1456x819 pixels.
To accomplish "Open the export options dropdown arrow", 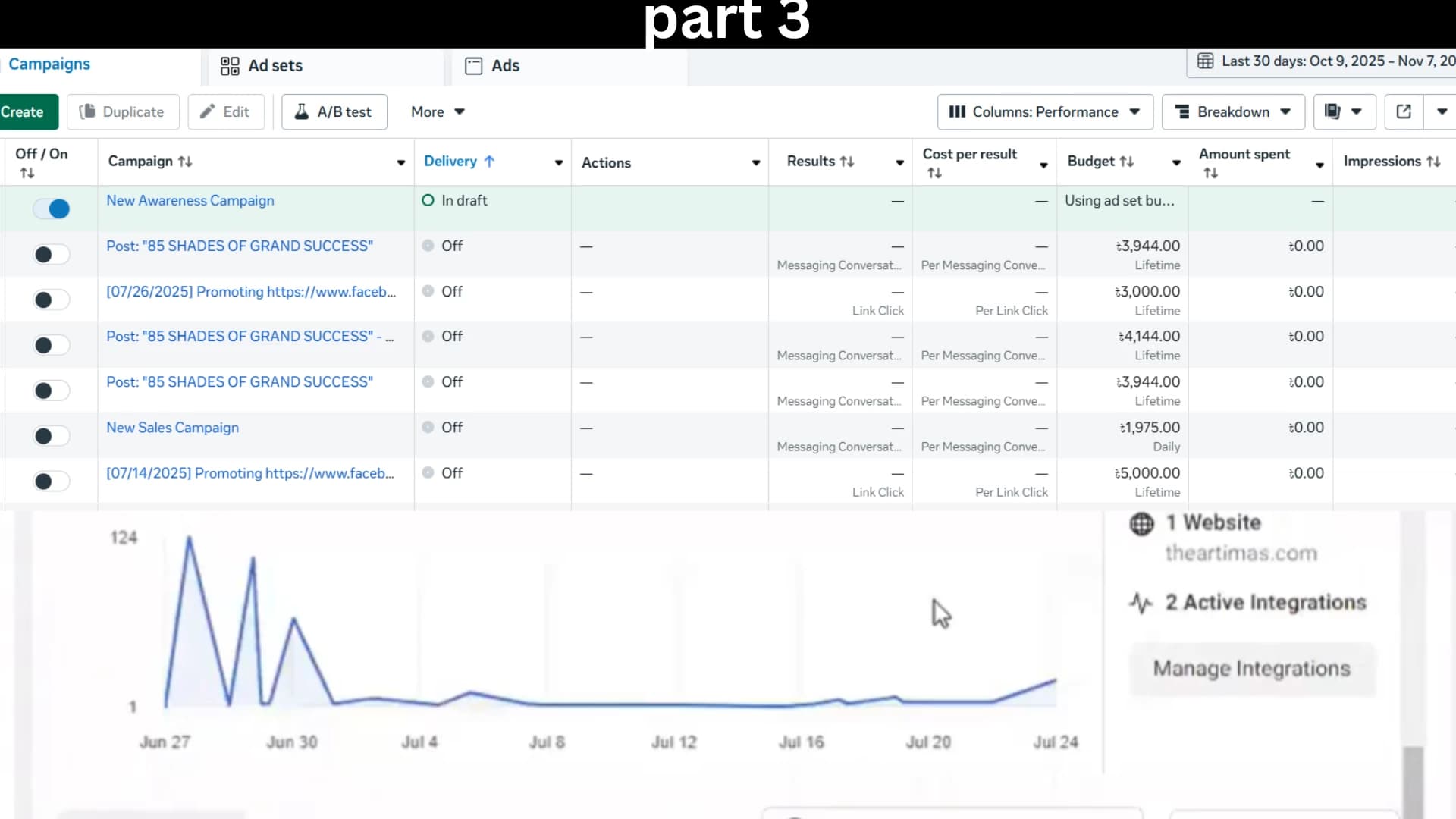I will pyautogui.click(x=1442, y=111).
